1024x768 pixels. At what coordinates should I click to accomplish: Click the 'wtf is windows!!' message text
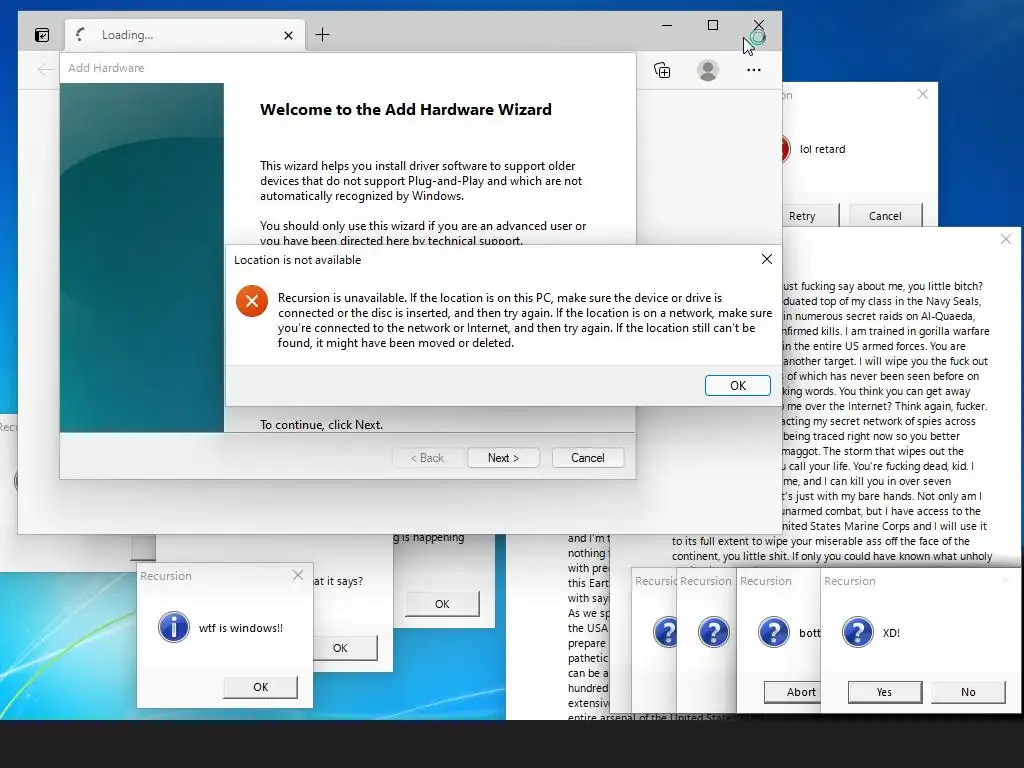tap(241, 628)
